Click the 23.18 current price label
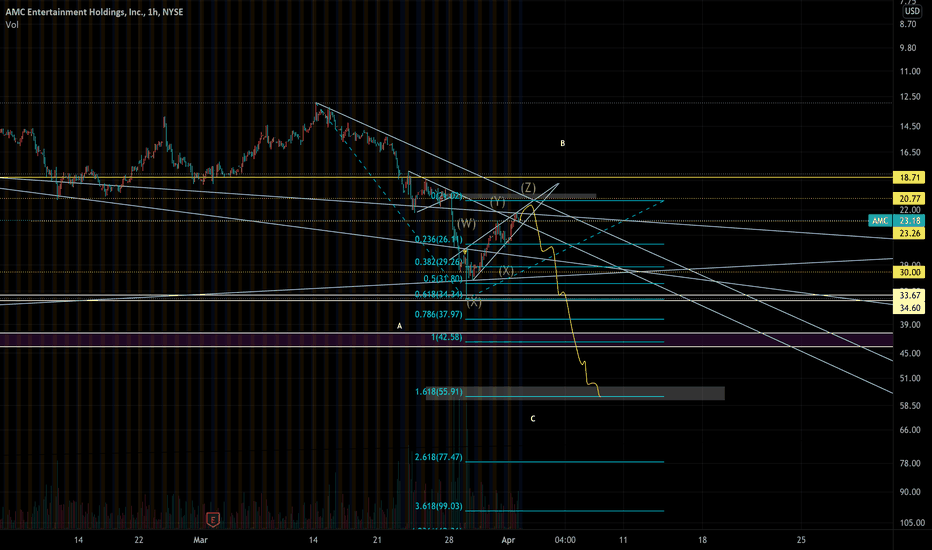This screenshot has width=932, height=550. [x=909, y=221]
